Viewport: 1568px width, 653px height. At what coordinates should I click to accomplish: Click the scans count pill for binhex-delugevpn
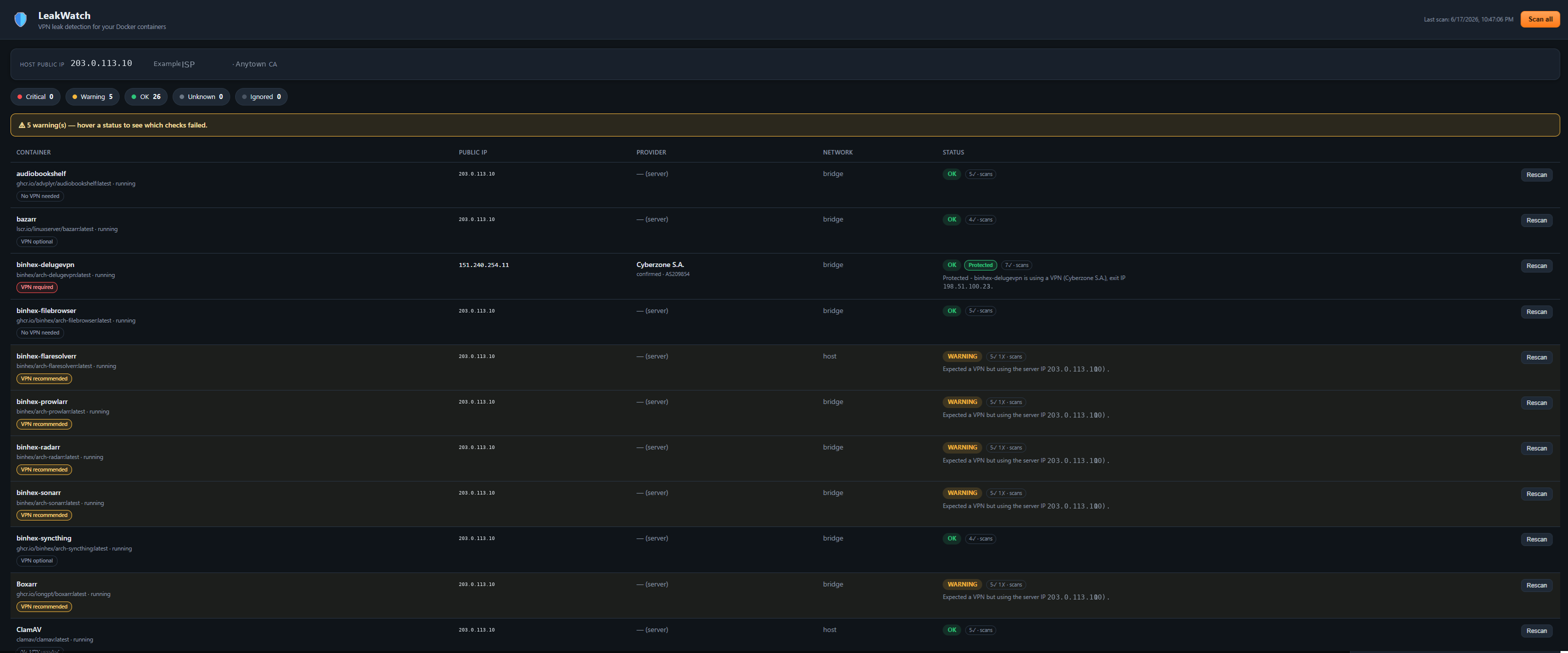pos(1016,265)
